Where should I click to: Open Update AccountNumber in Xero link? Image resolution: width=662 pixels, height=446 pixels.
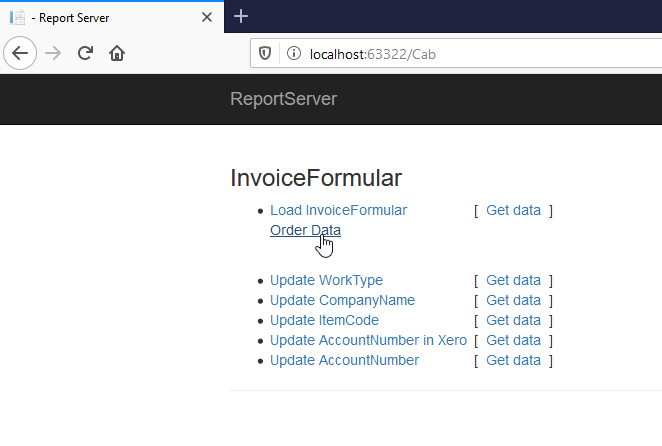[x=368, y=340]
